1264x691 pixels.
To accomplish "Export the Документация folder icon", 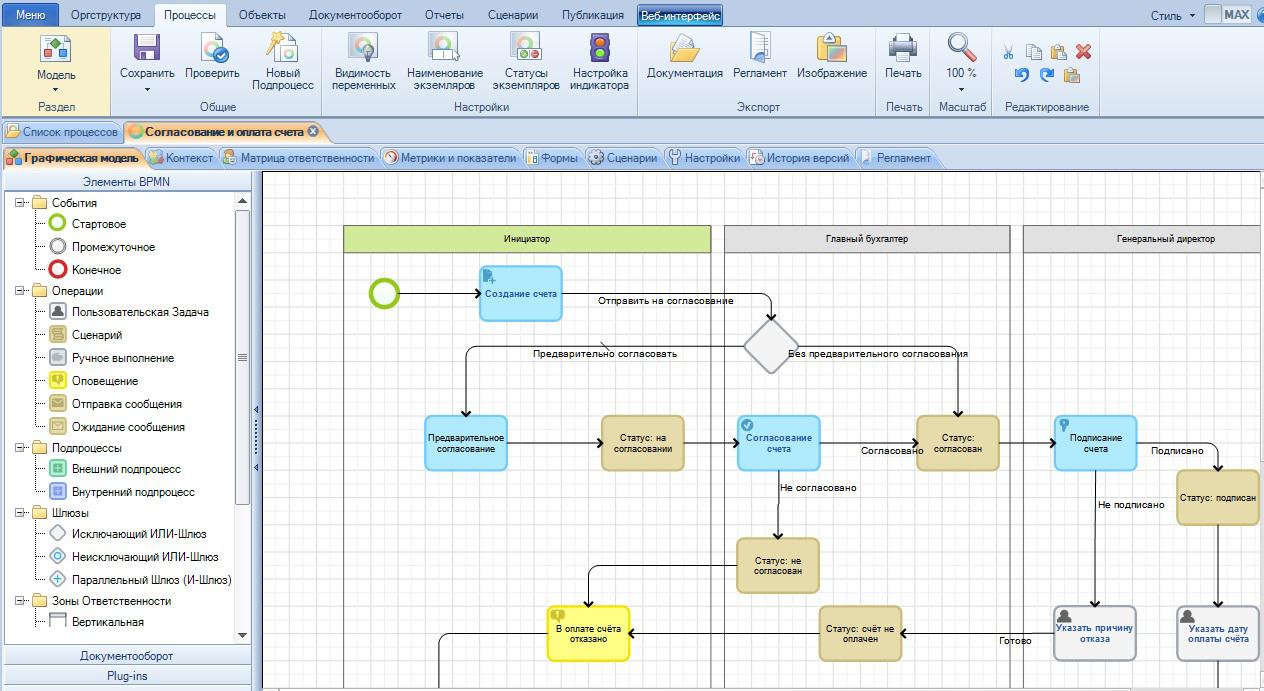I will 684,50.
